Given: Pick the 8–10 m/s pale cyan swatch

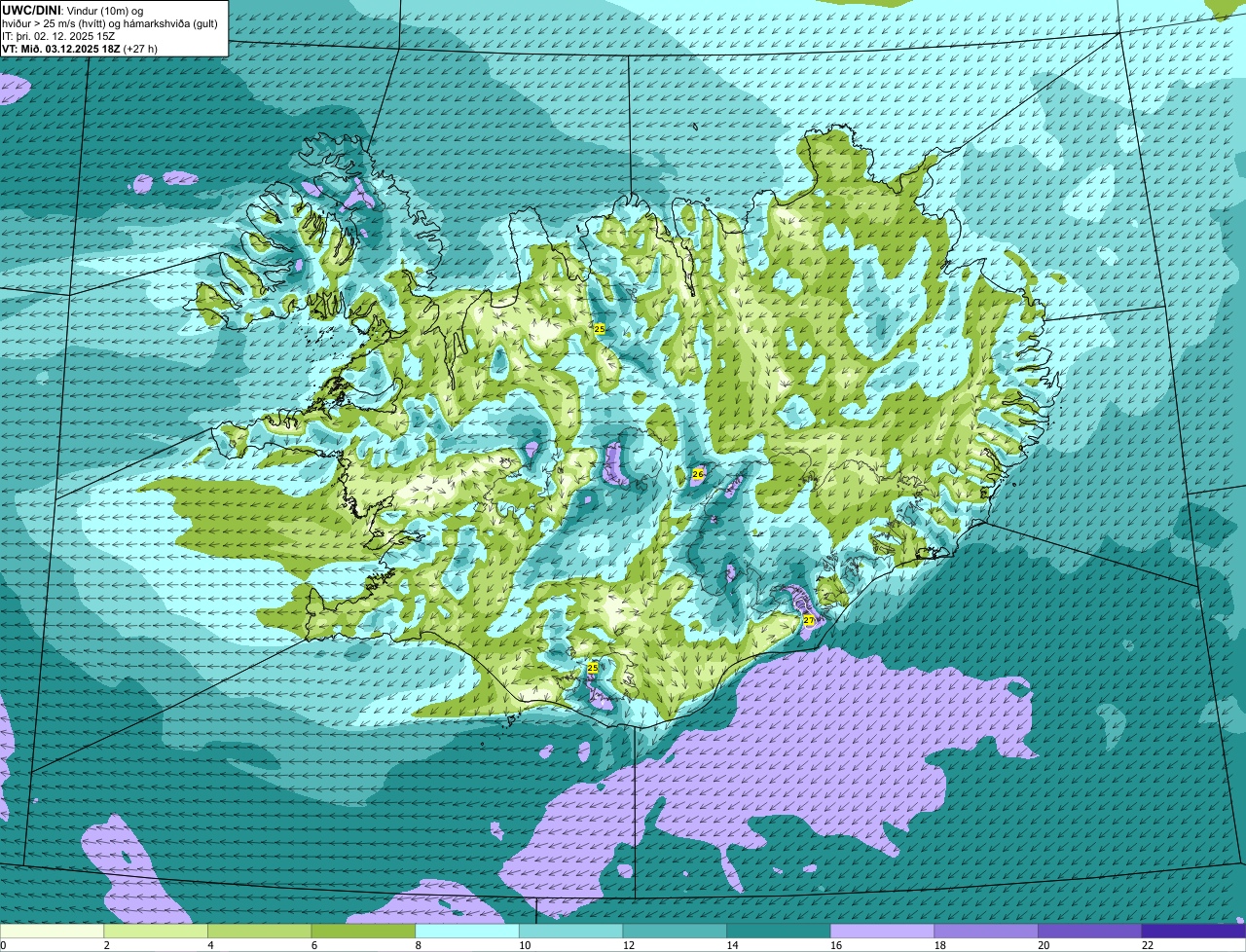Looking at the screenshot, I should click(x=467, y=931).
